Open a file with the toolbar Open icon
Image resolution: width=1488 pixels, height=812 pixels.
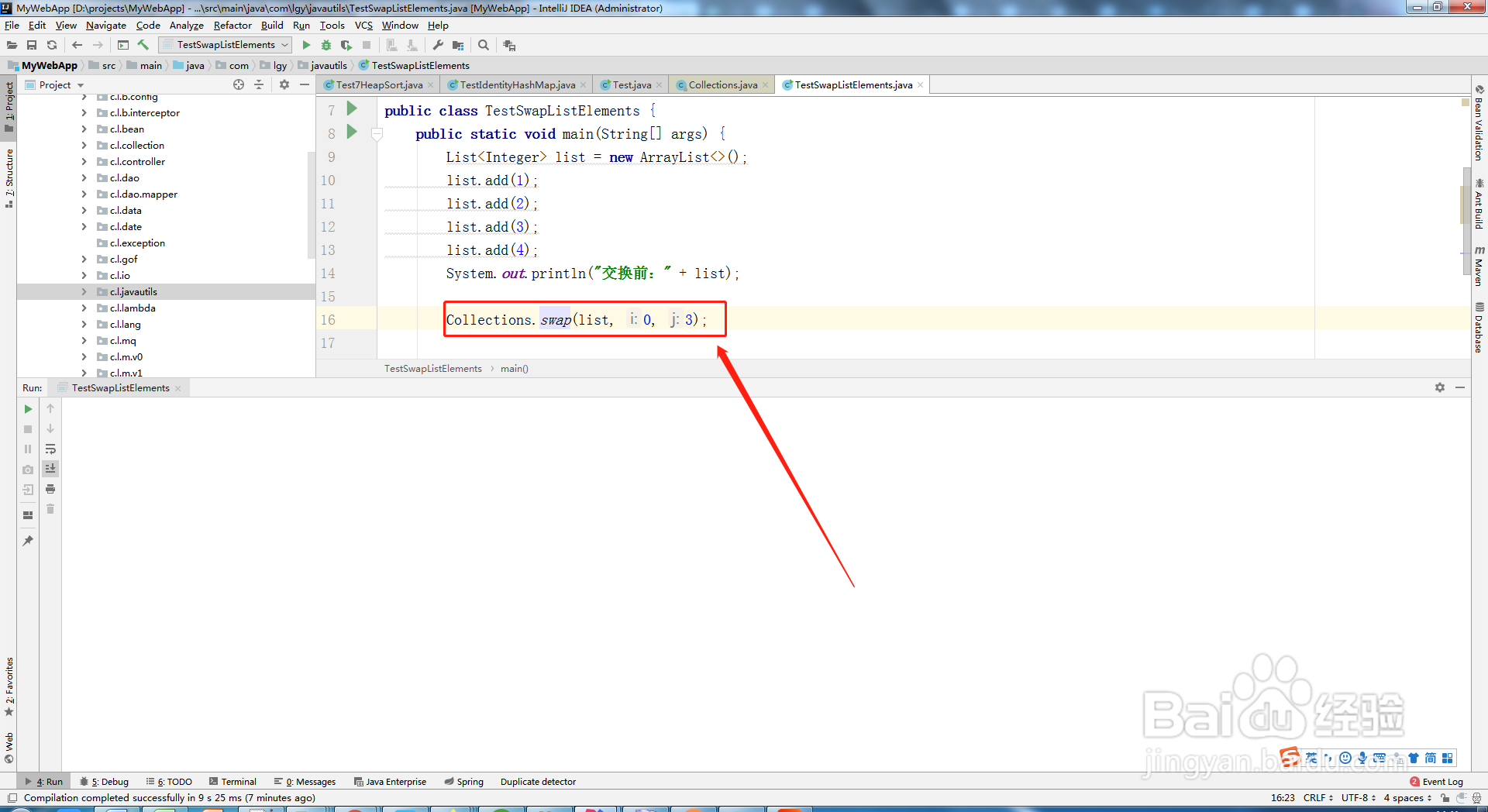pyautogui.click(x=12, y=45)
